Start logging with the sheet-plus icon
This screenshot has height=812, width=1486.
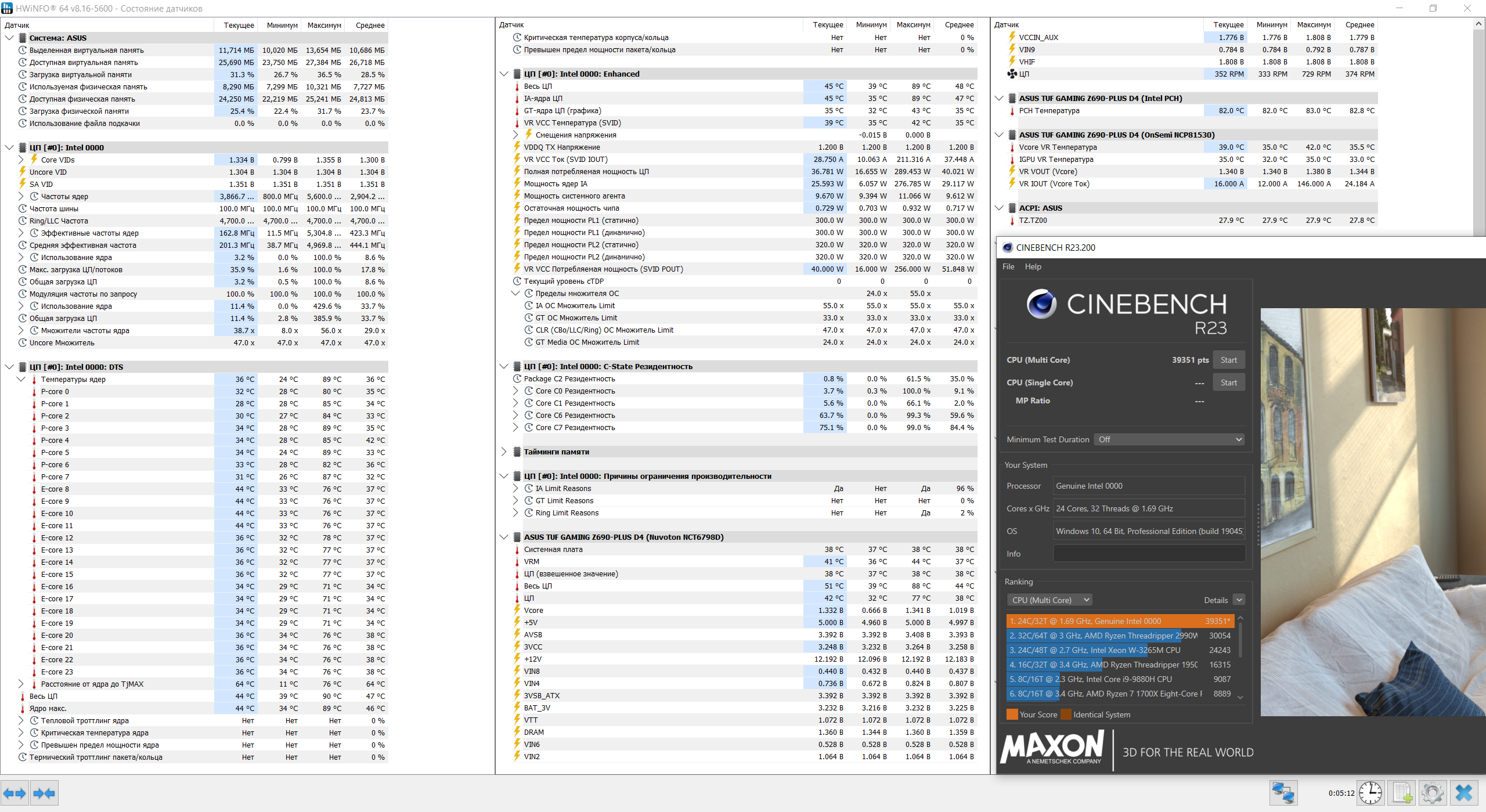(x=1401, y=793)
